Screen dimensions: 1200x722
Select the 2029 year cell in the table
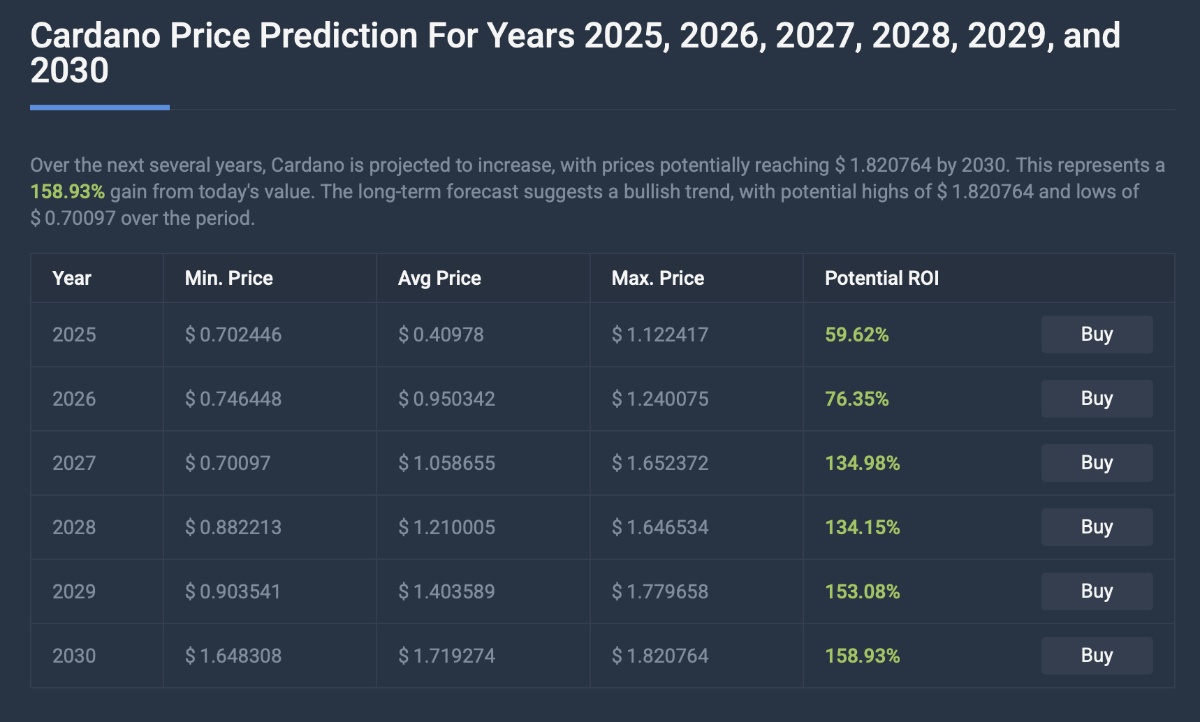(x=74, y=591)
